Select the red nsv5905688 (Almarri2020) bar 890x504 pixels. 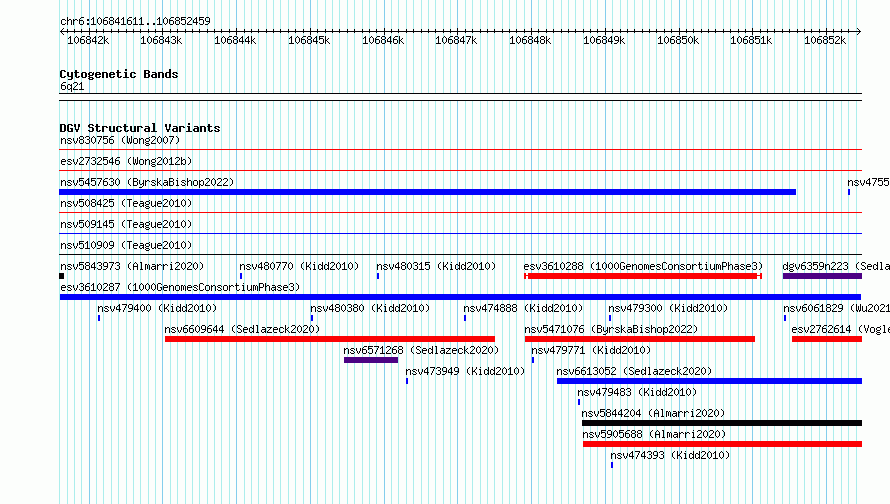(x=723, y=444)
